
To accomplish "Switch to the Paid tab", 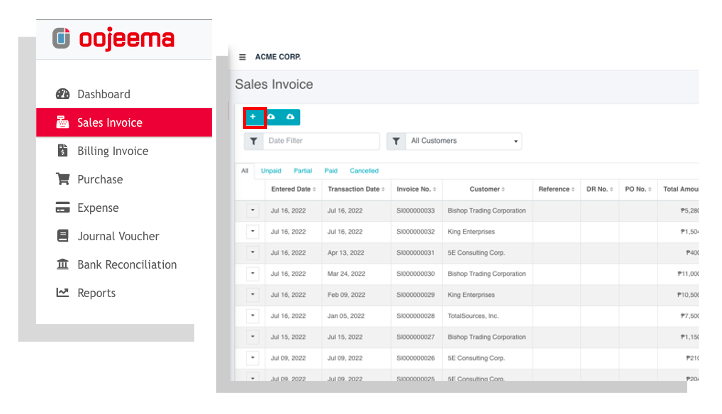I will tap(331, 171).
